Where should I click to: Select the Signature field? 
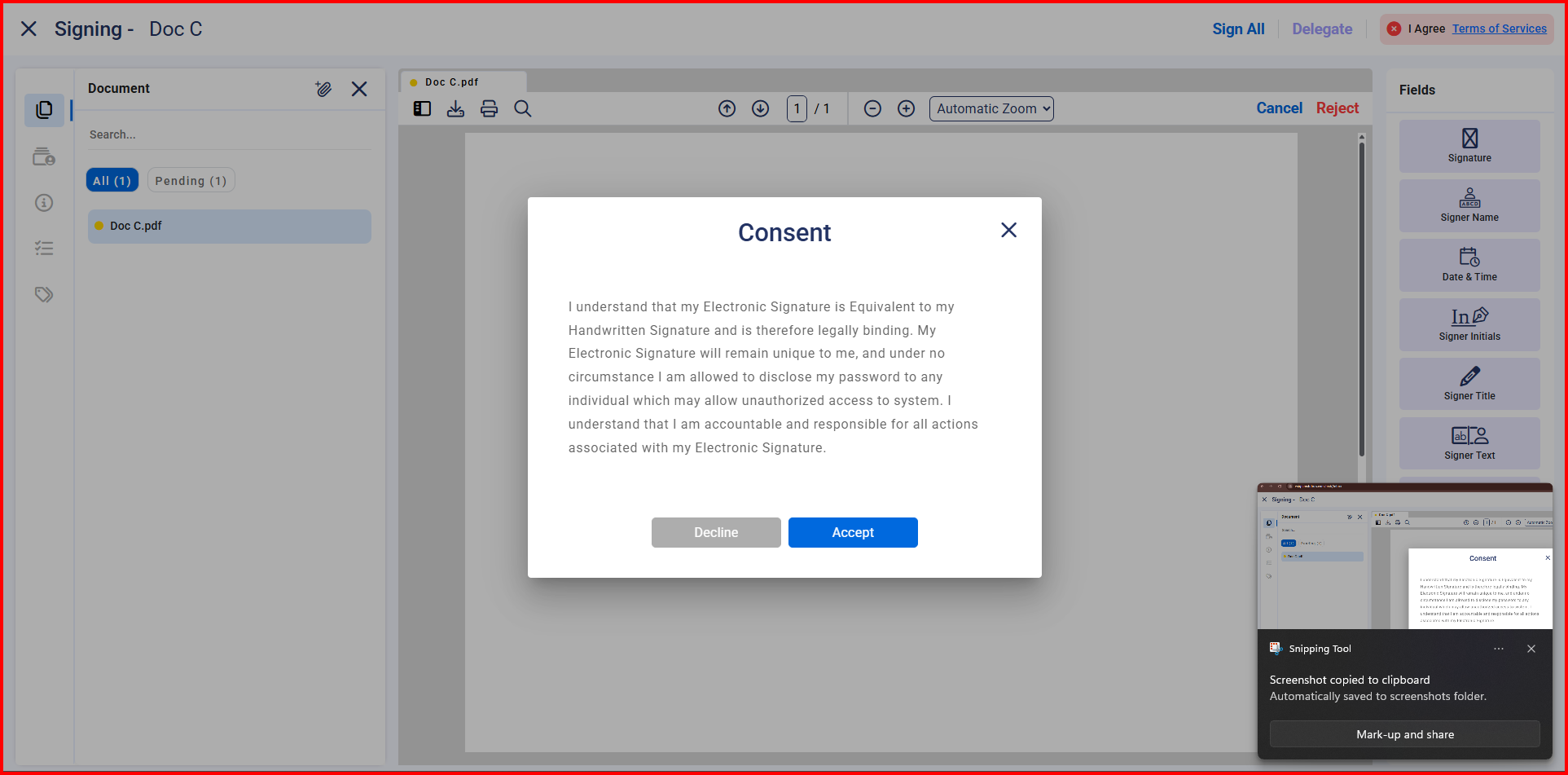1469,146
